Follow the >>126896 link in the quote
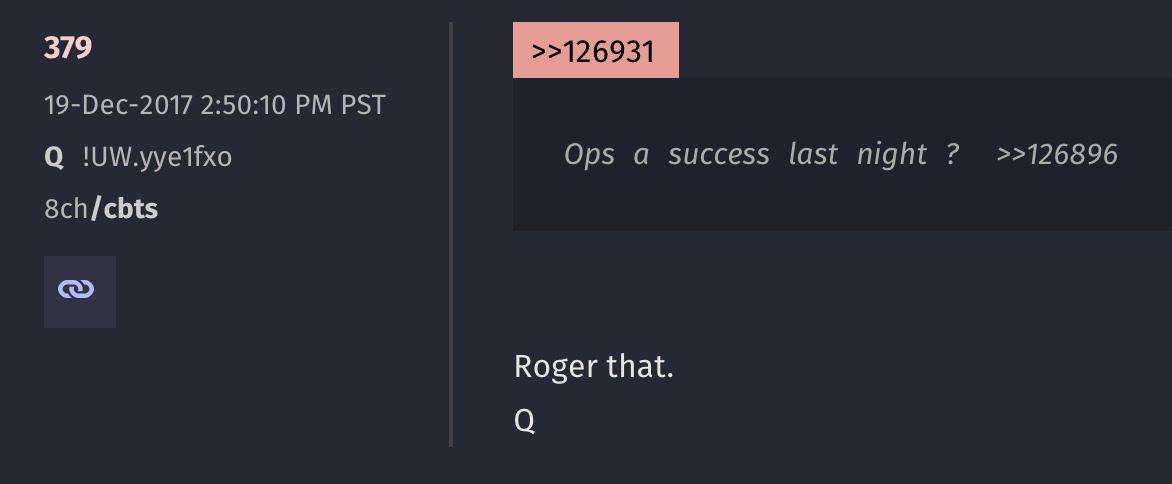 1056,154
